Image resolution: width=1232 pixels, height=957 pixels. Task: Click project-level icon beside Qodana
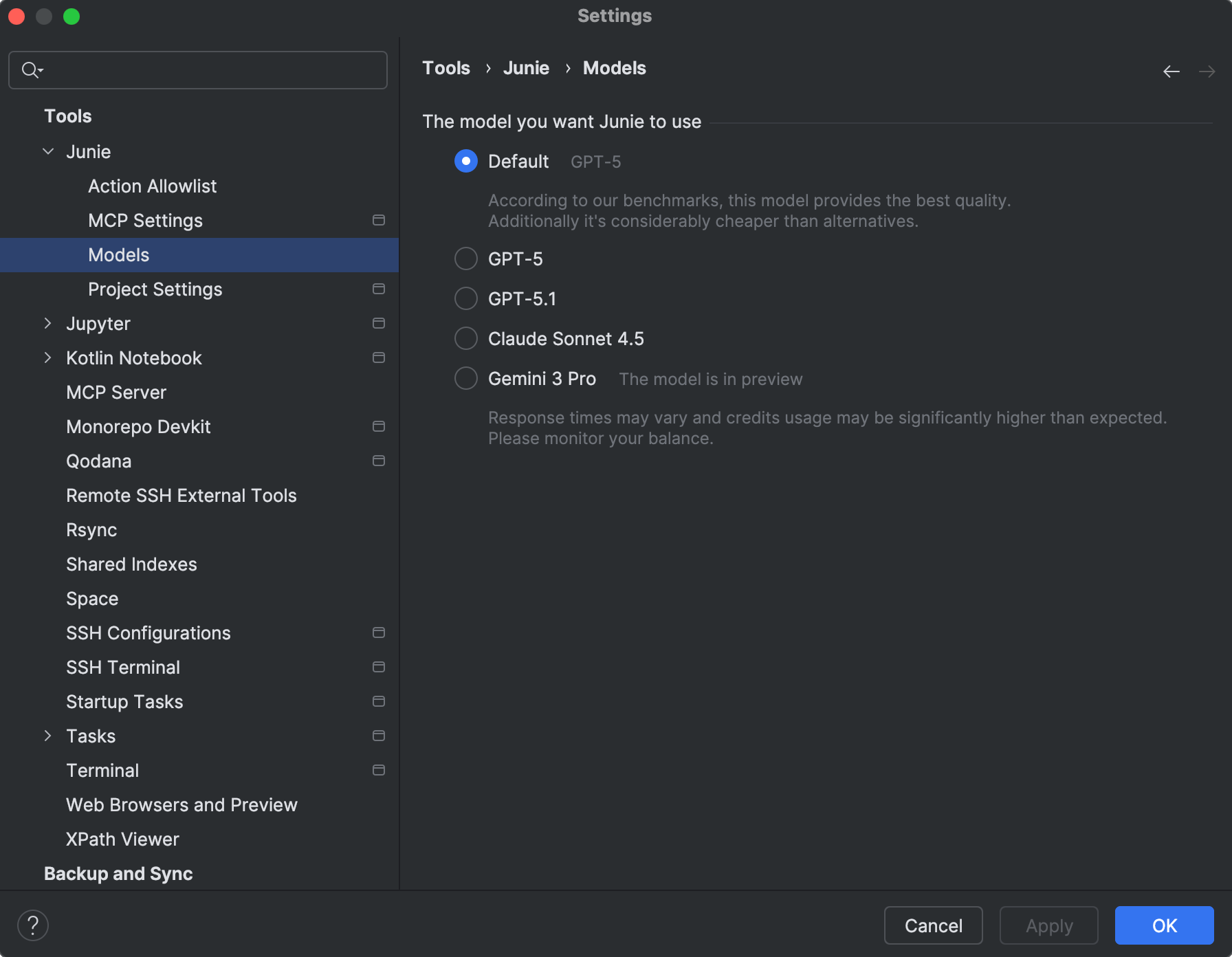[x=378, y=461]
